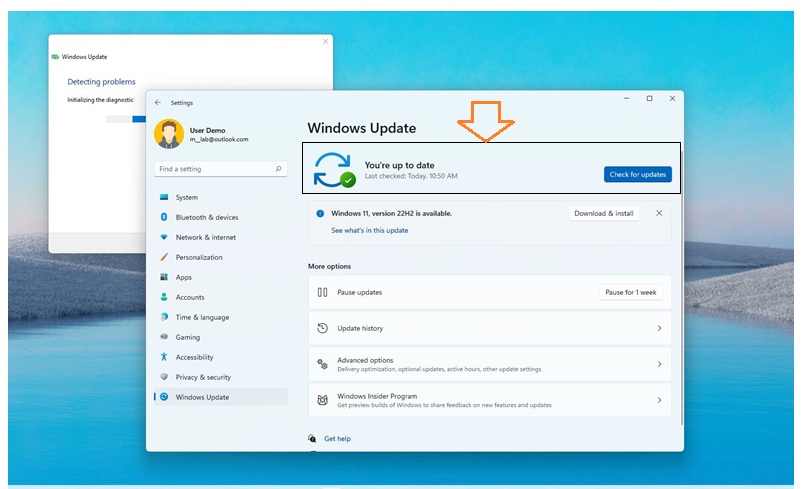
Task: Click Check for updates button
Action: pyautogui.click(x=637, y=174)
